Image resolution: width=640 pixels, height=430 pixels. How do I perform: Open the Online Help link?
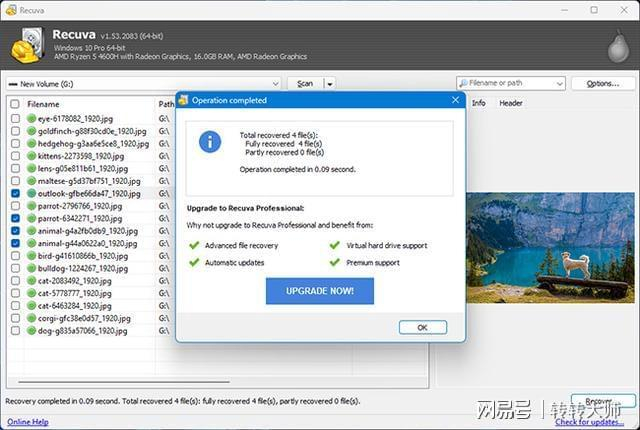click(28, 422)
